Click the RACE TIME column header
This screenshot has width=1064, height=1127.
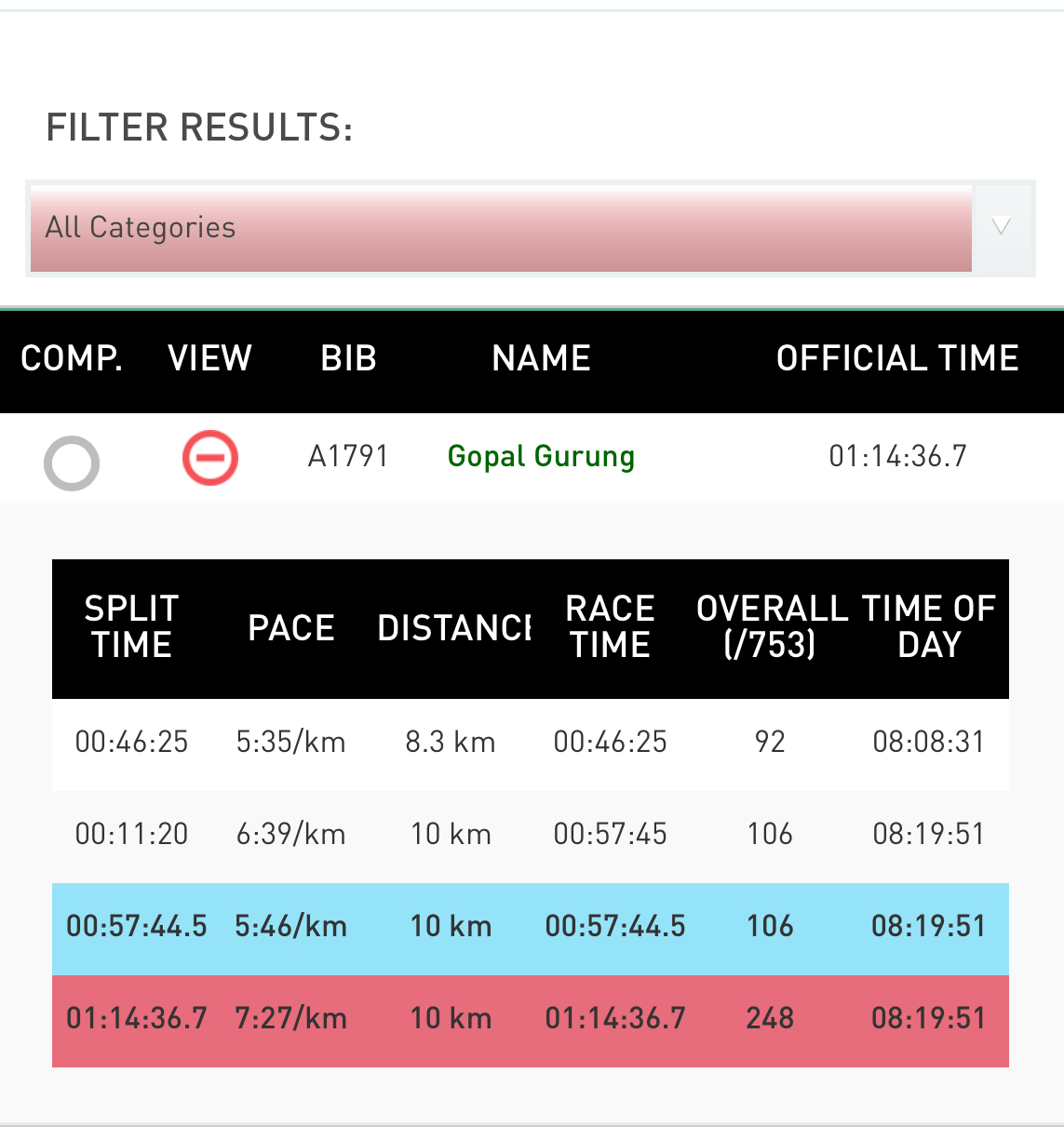[611, 626]
